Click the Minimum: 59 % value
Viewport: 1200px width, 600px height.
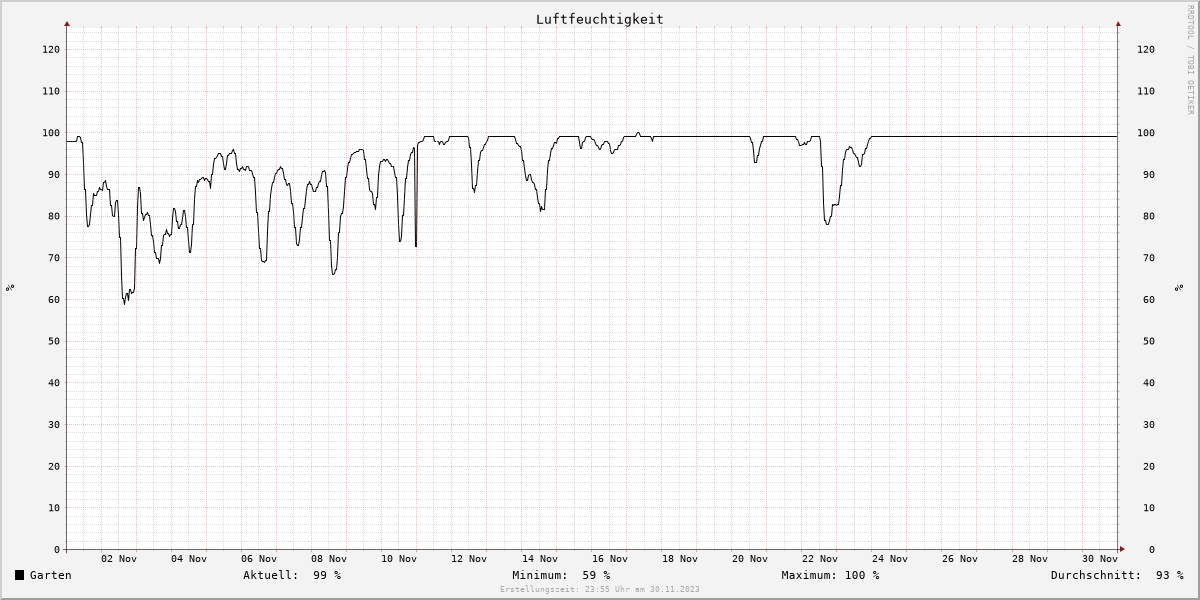(561, 575)
